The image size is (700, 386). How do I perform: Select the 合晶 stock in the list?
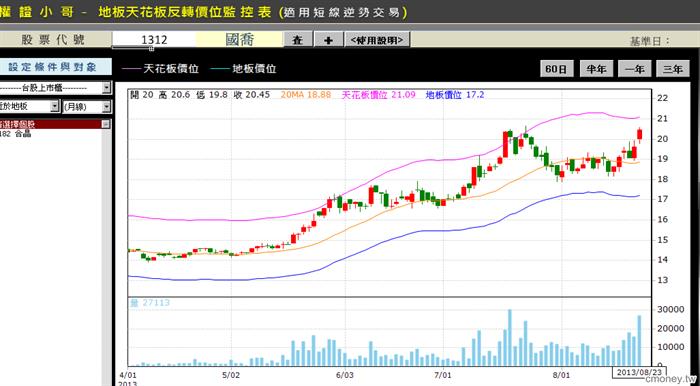click(16, 134)
